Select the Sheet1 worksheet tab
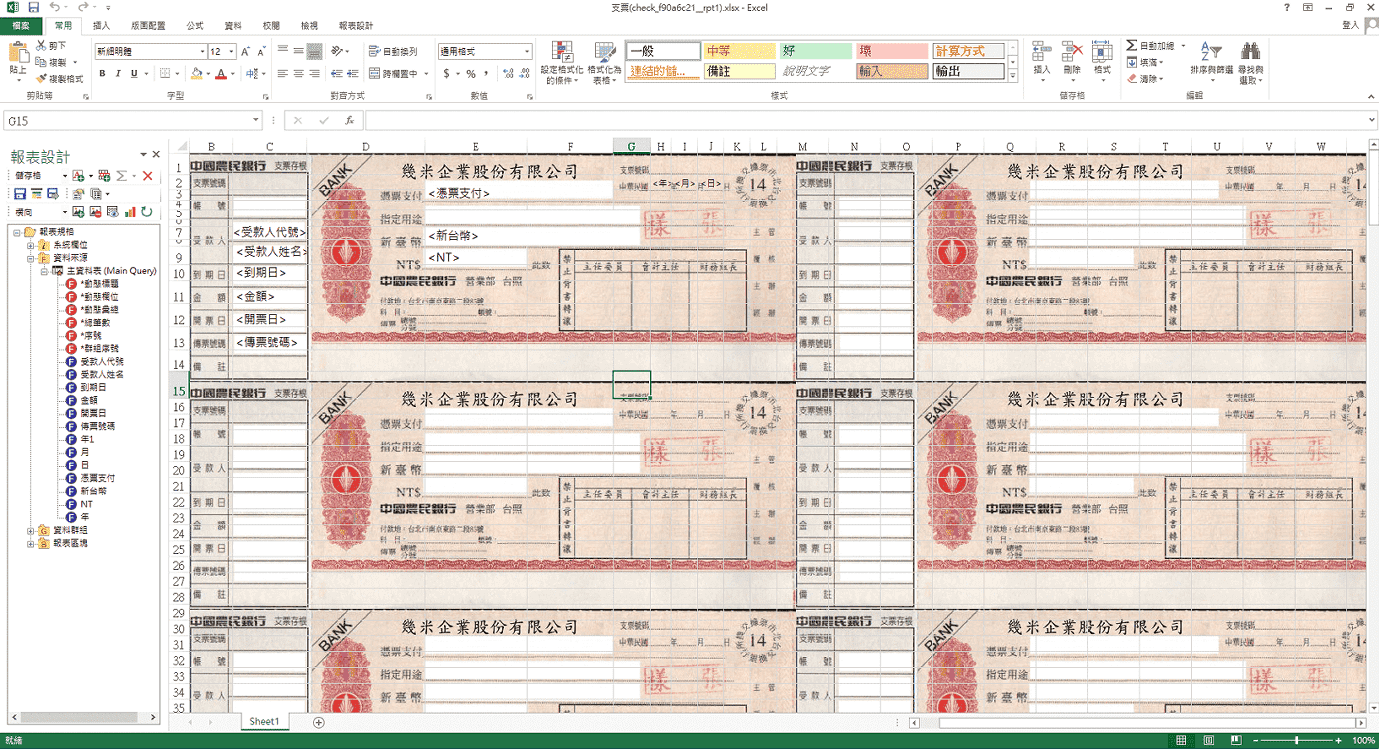1379x749 pixels. (264, 721)
